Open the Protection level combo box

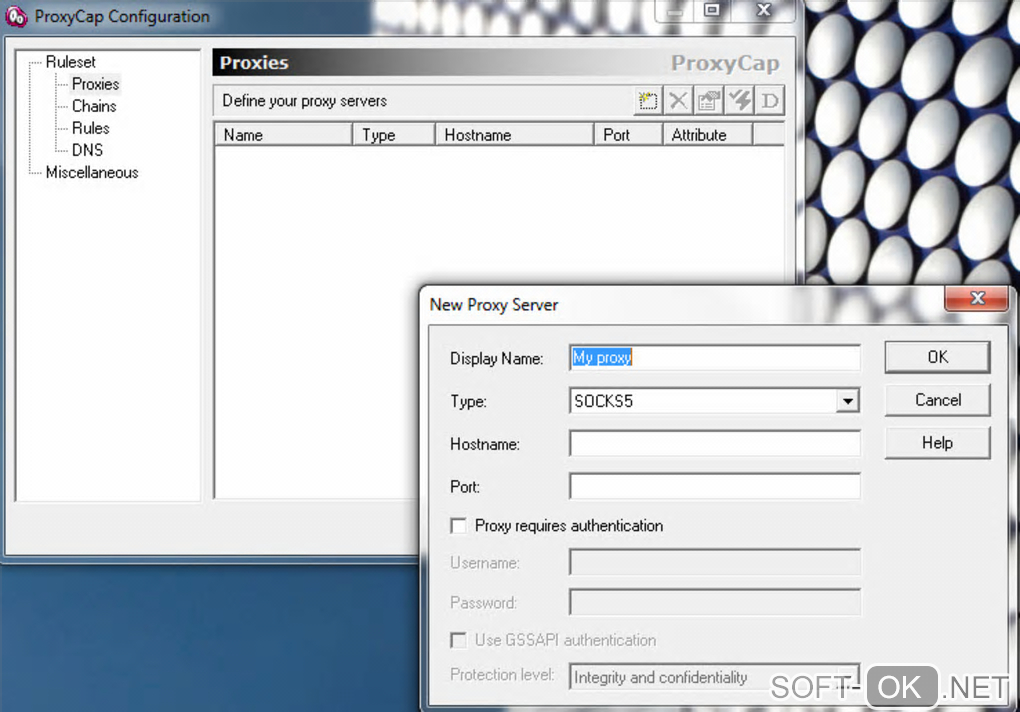(714, 677)
